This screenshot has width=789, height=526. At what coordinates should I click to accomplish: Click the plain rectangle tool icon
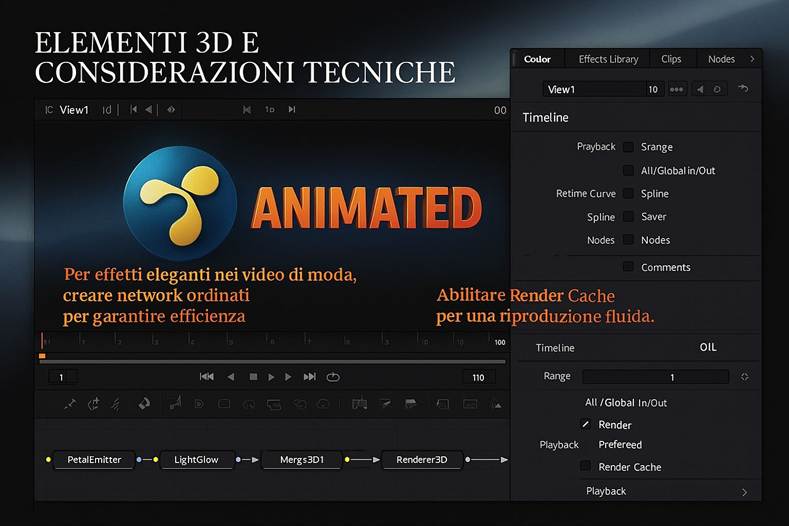pos(224,404)
